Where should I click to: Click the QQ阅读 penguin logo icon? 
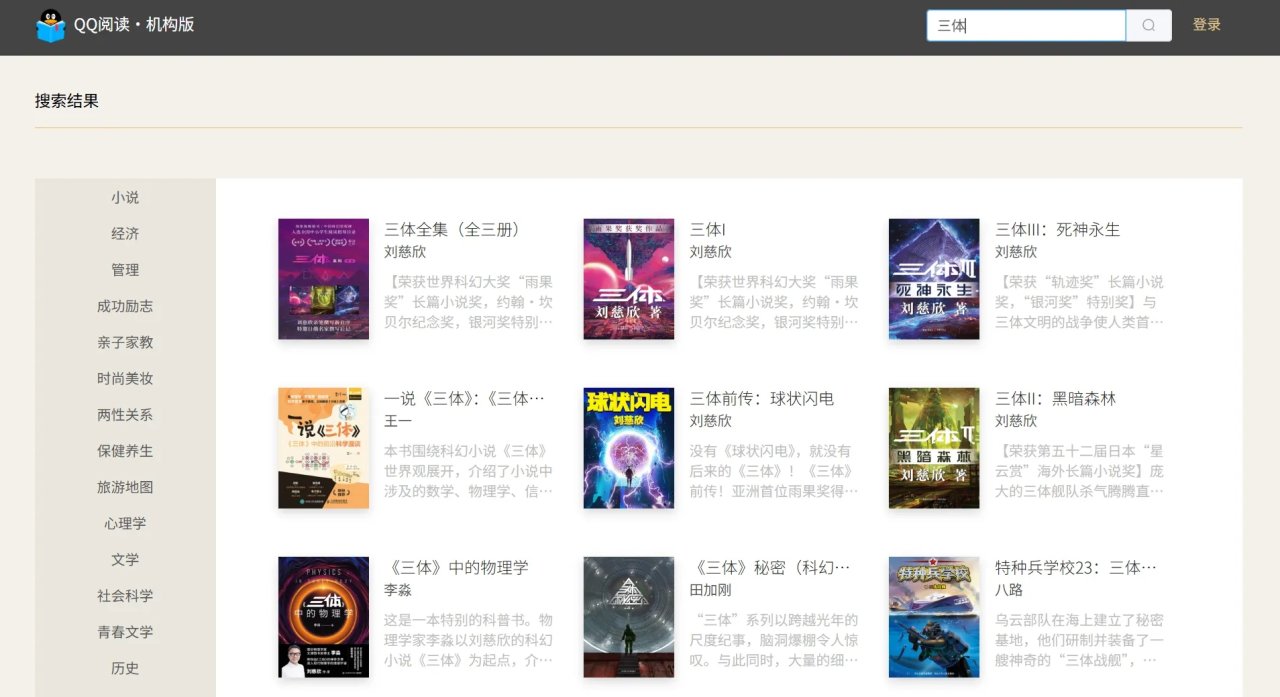[x=50, y=25]
